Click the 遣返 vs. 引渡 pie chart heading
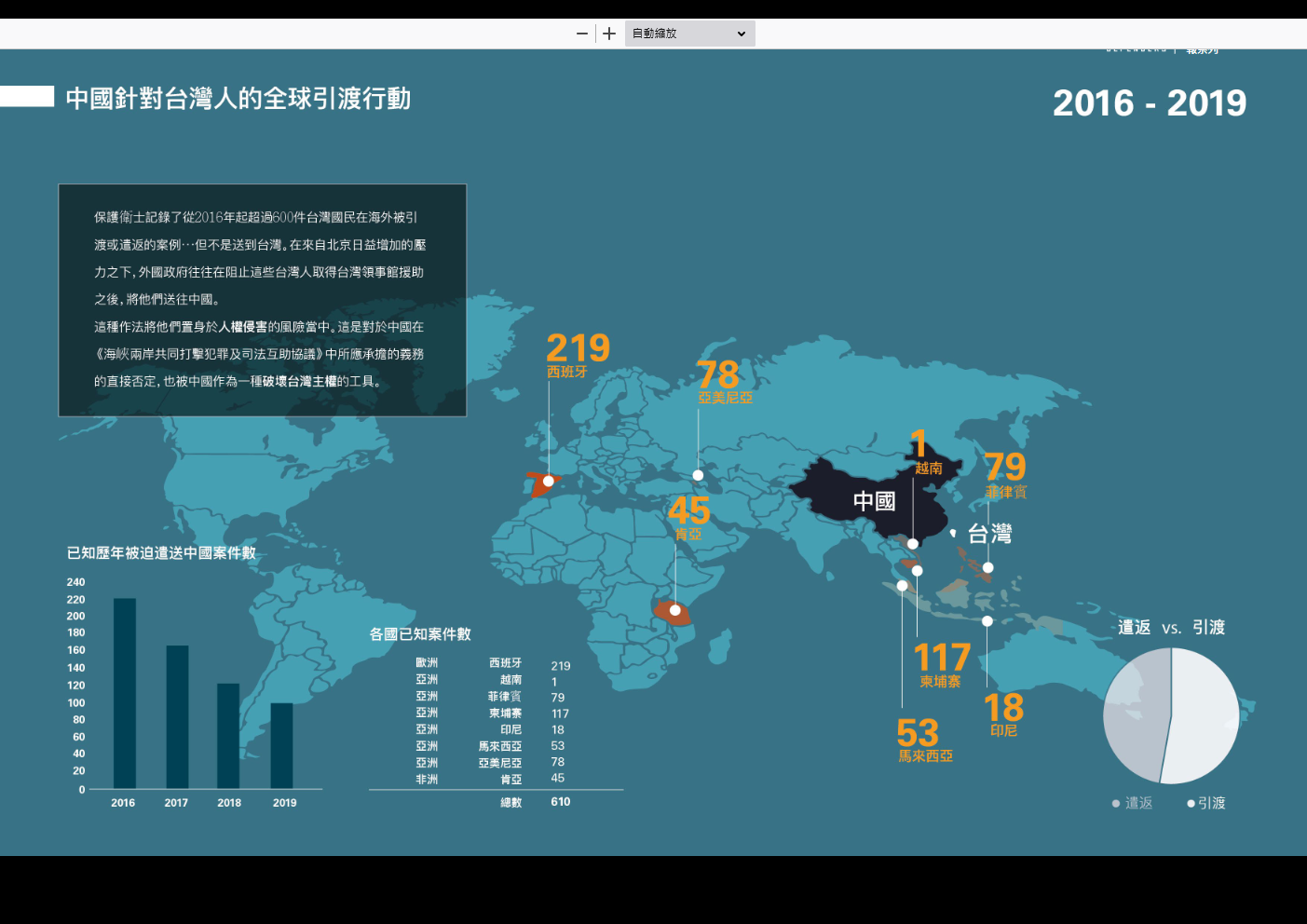The image size is (1307, 924). click(x=1172, y=627)
